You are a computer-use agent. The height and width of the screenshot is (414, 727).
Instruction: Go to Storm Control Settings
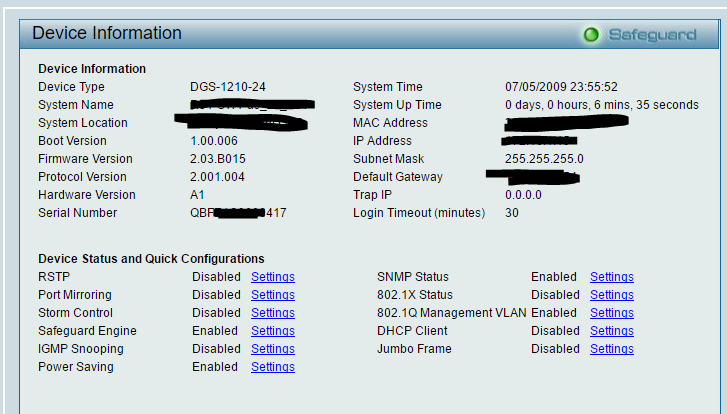pyautogui.click(x=272, y=313)
